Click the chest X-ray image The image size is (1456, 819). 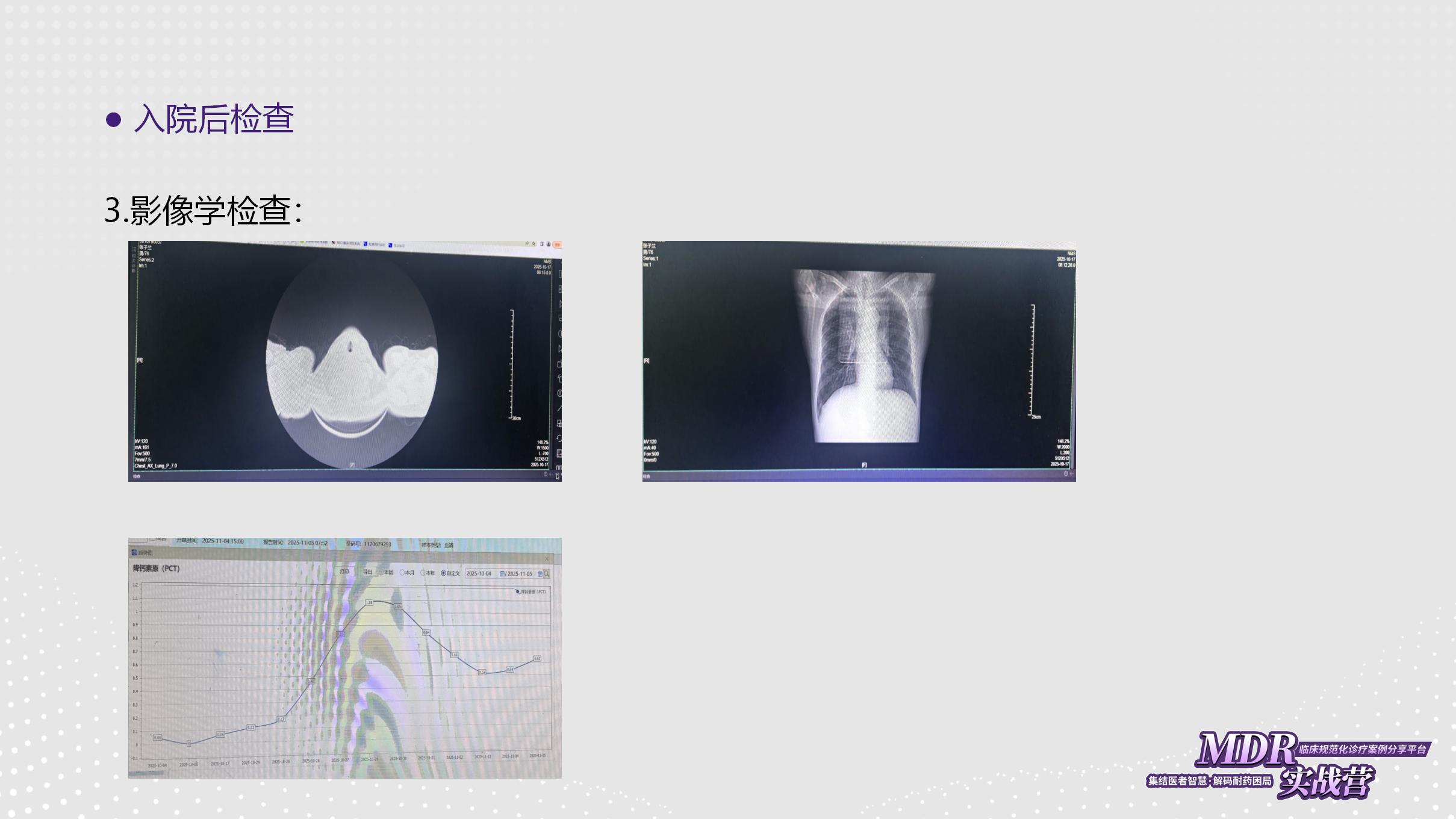coord(865,357)
